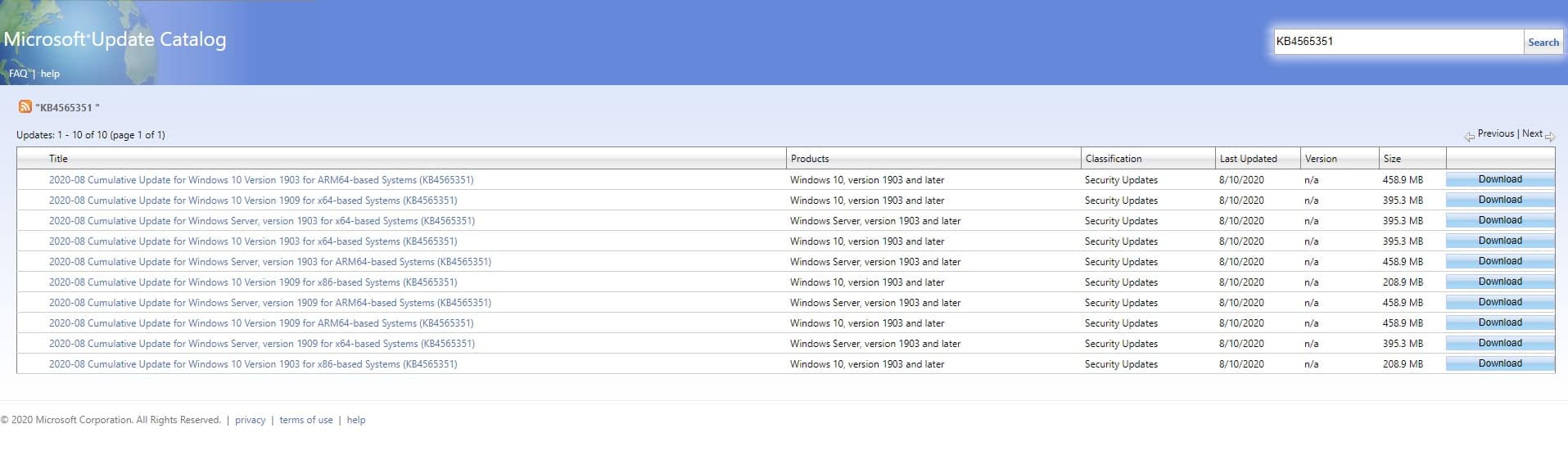
Task: Click the Next pagination text link
Action: pyautogui.click(x=1532, y=133)
